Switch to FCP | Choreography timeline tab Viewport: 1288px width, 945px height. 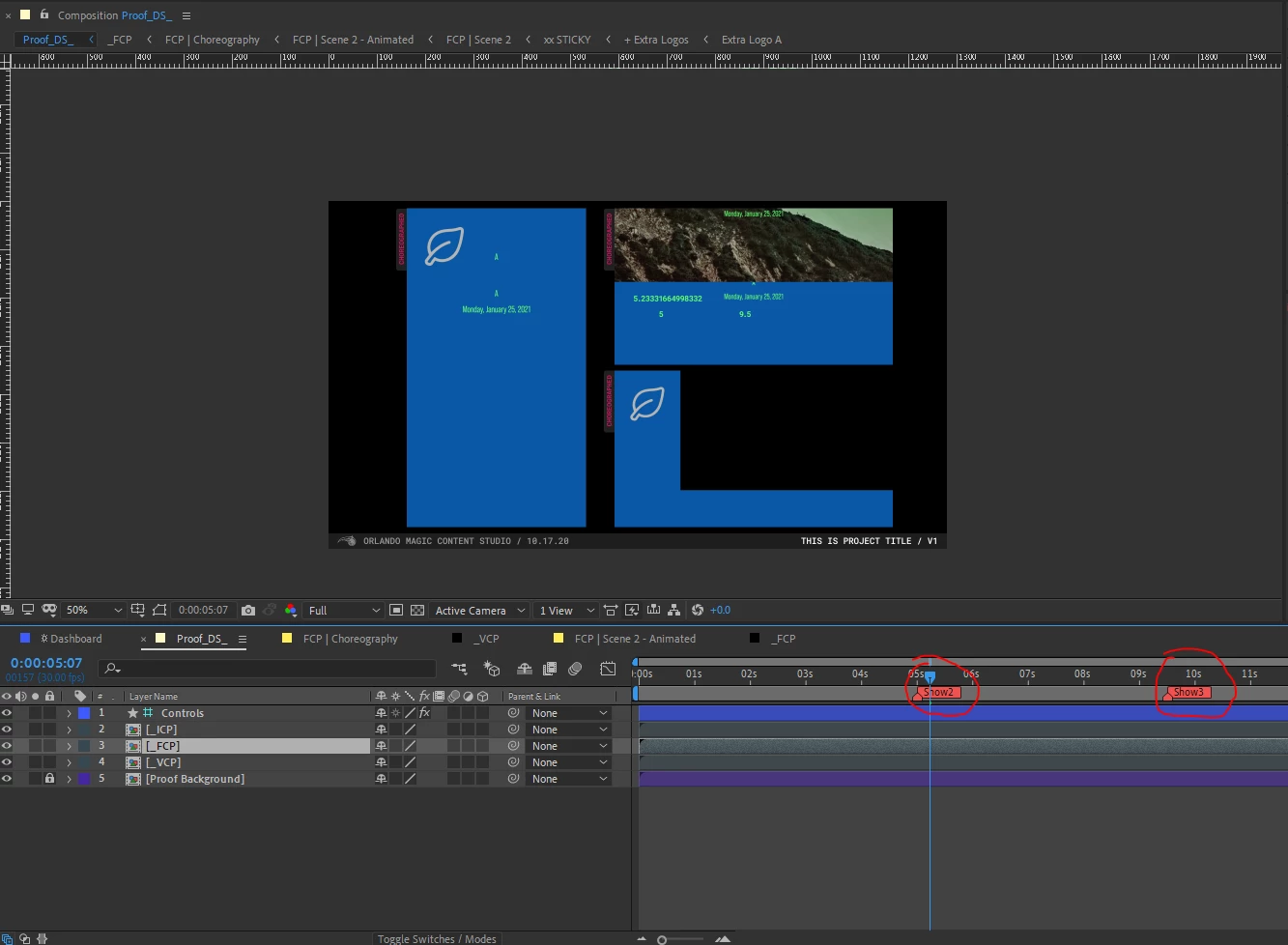(x=350, y=639)
